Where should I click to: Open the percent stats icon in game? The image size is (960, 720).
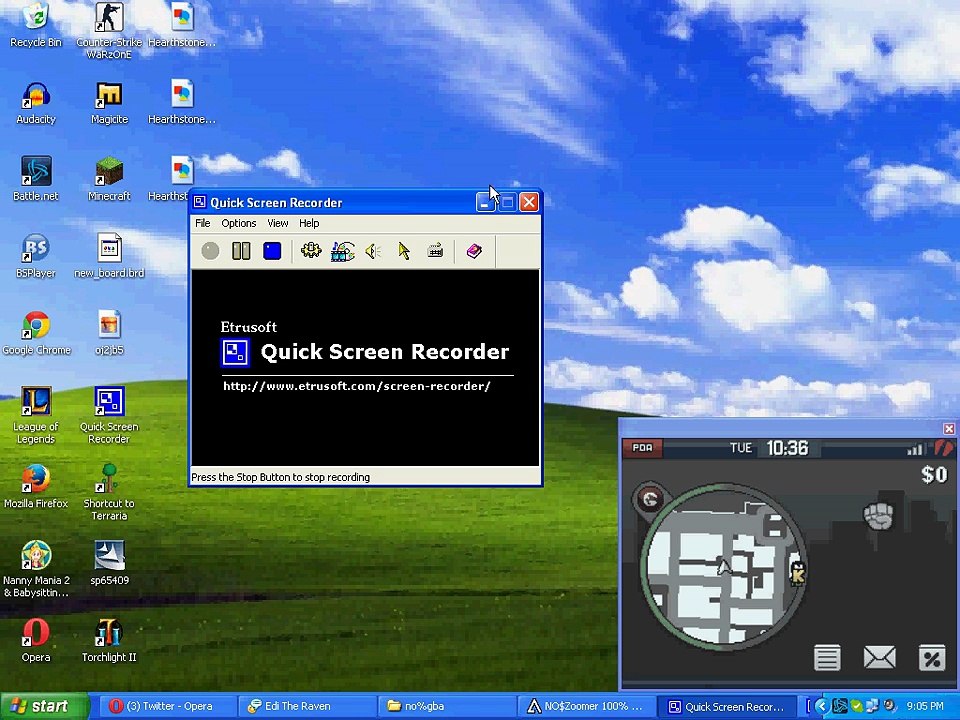pyautogui.click(x=932, y=658)
